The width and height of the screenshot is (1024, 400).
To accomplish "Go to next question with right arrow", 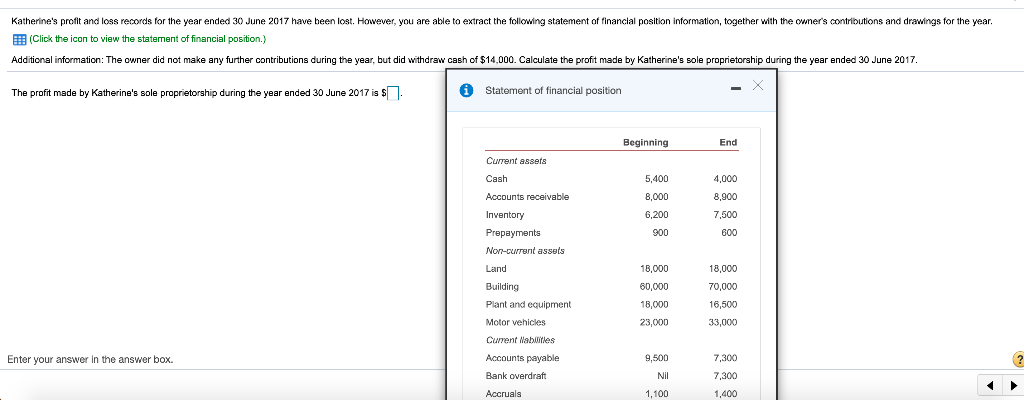I will coord(1013,385).
